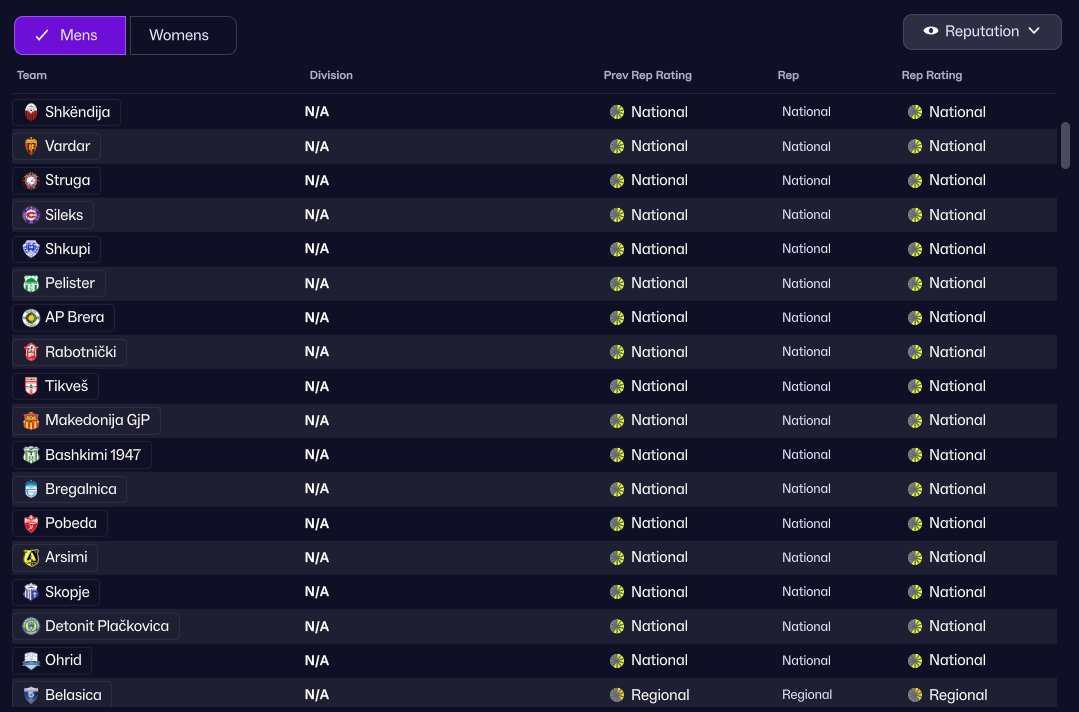The height and width of the screenshot is (712, 1079).
Task: Click the Bregalnica club badge icon
Action: click(31, 489)
